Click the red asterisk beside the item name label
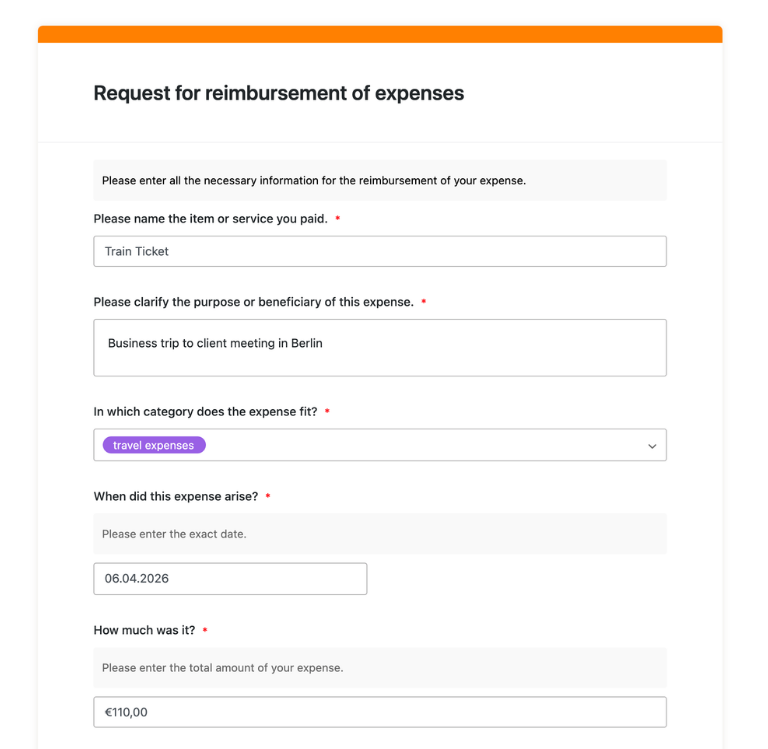This screenshot has height=749, width=768. [x=338, y=219]
